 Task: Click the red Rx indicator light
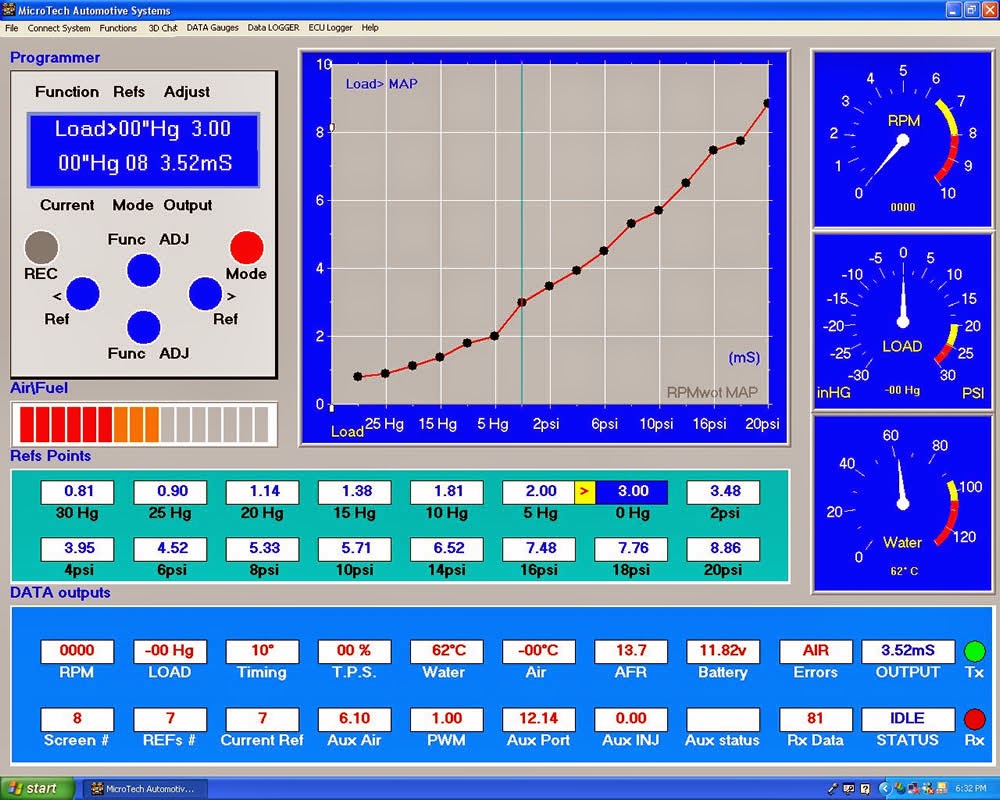974,719
